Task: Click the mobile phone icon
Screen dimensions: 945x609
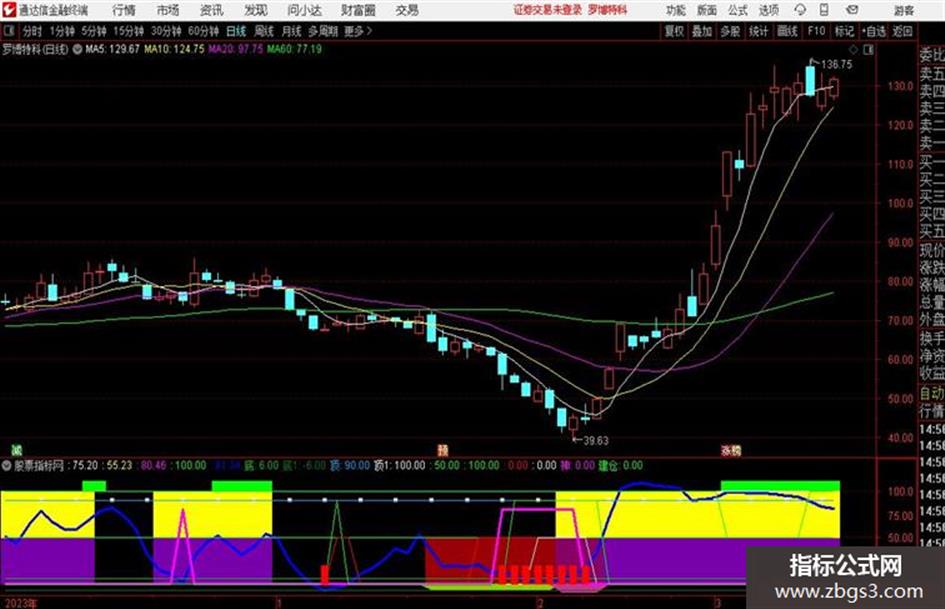Action: point(824,10)
